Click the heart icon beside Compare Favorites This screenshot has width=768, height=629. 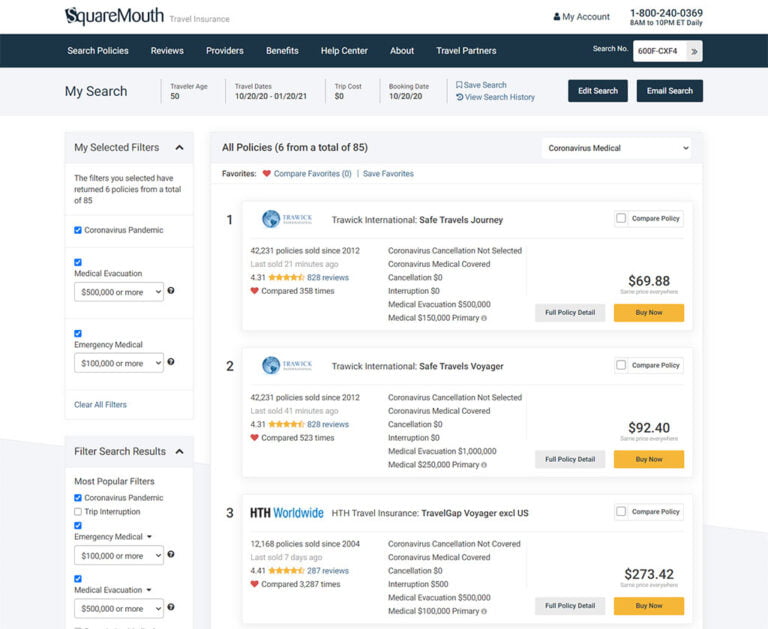[x=266, y=173]
